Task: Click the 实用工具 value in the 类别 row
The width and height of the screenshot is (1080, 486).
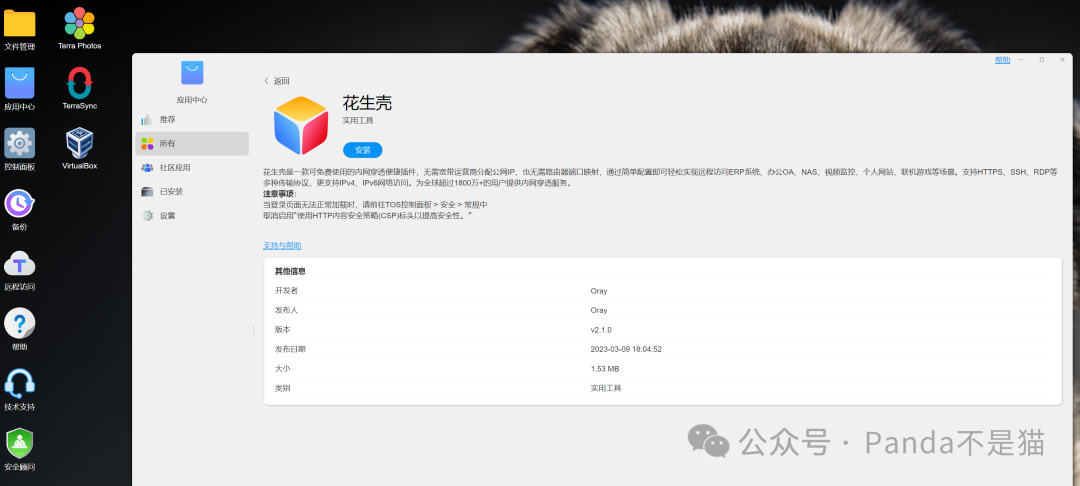Action: click(x=605, y=388)
